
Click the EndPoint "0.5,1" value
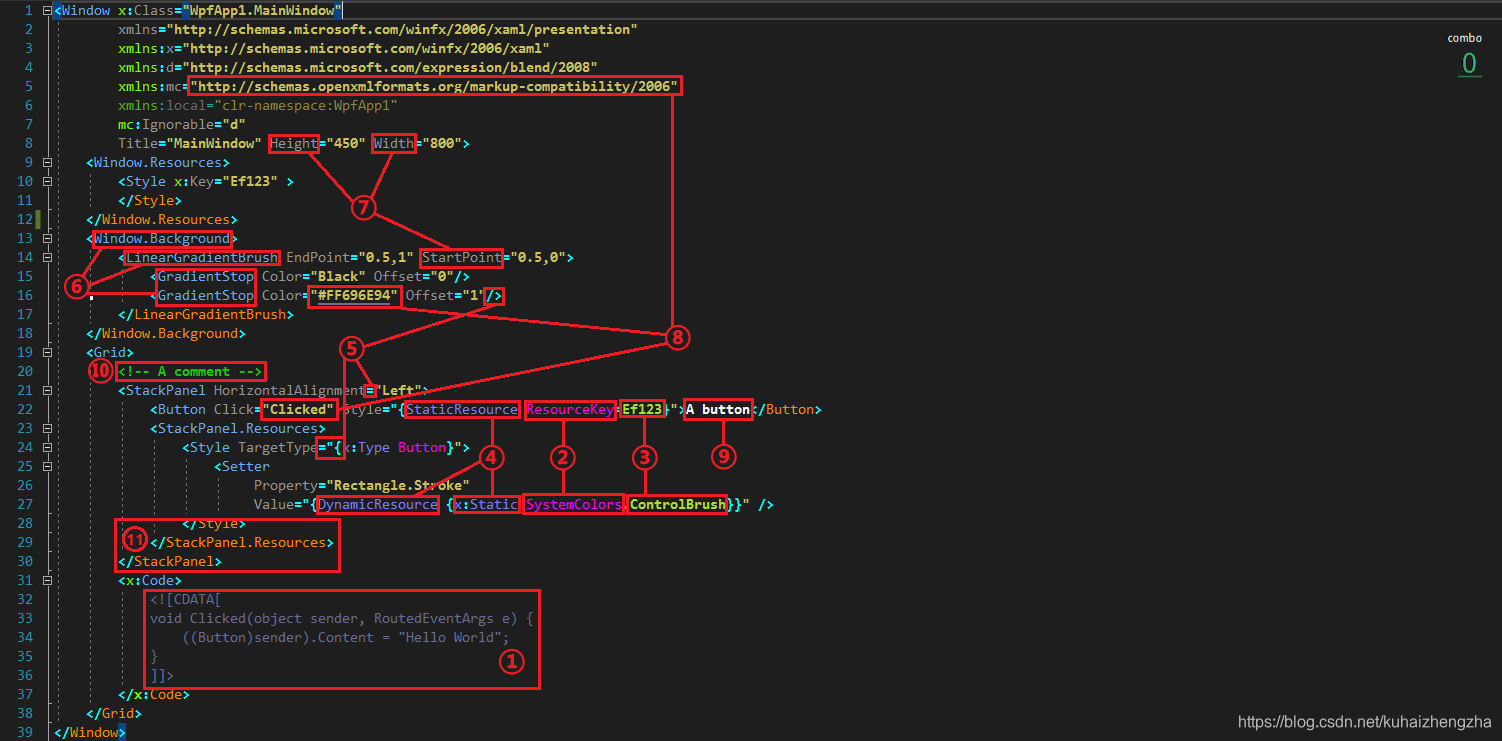tap(385, 258)
